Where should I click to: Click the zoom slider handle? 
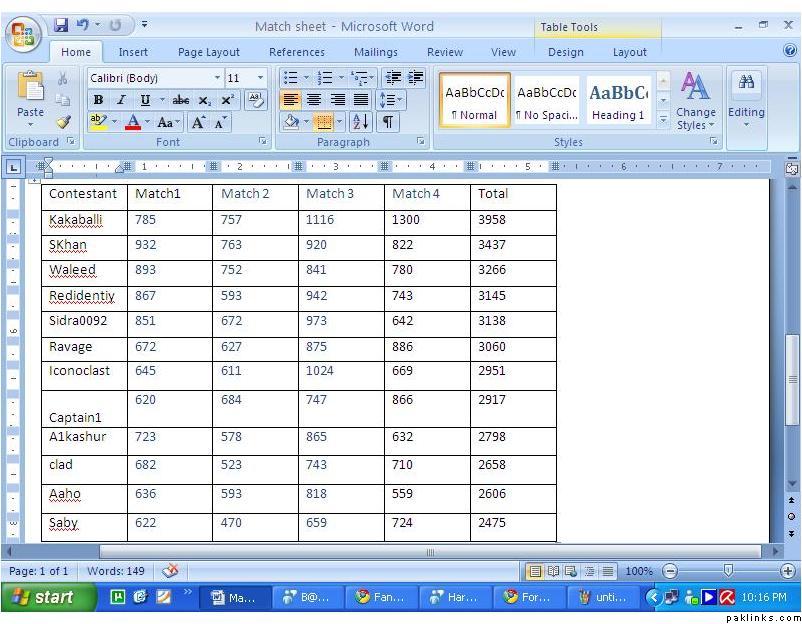click(728, 571)
